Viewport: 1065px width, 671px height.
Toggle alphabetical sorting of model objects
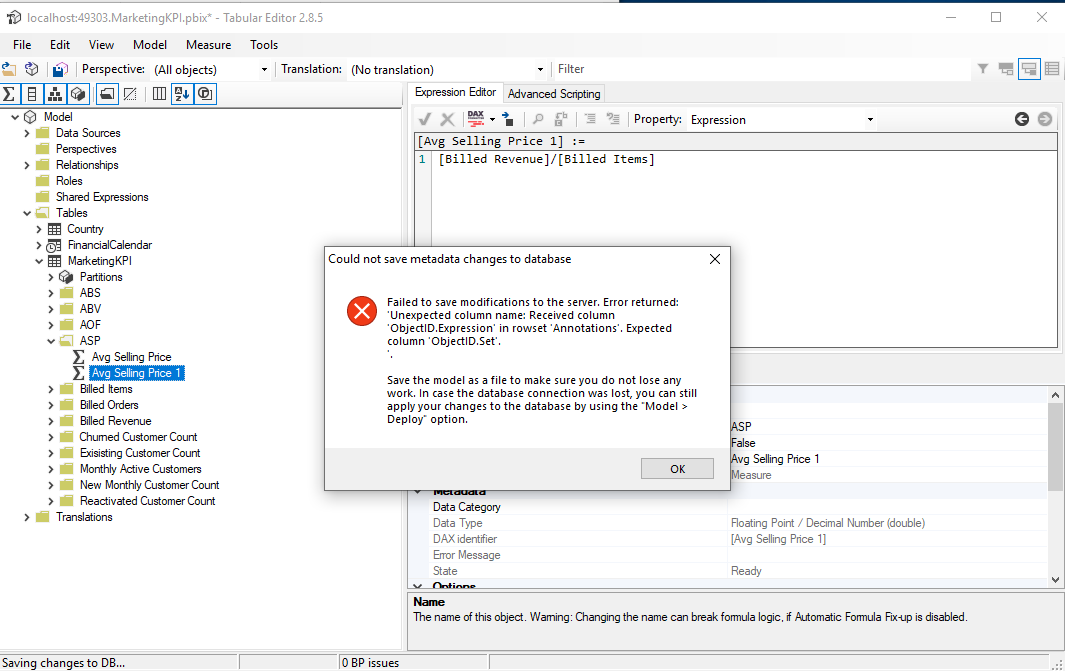(181, 93)
